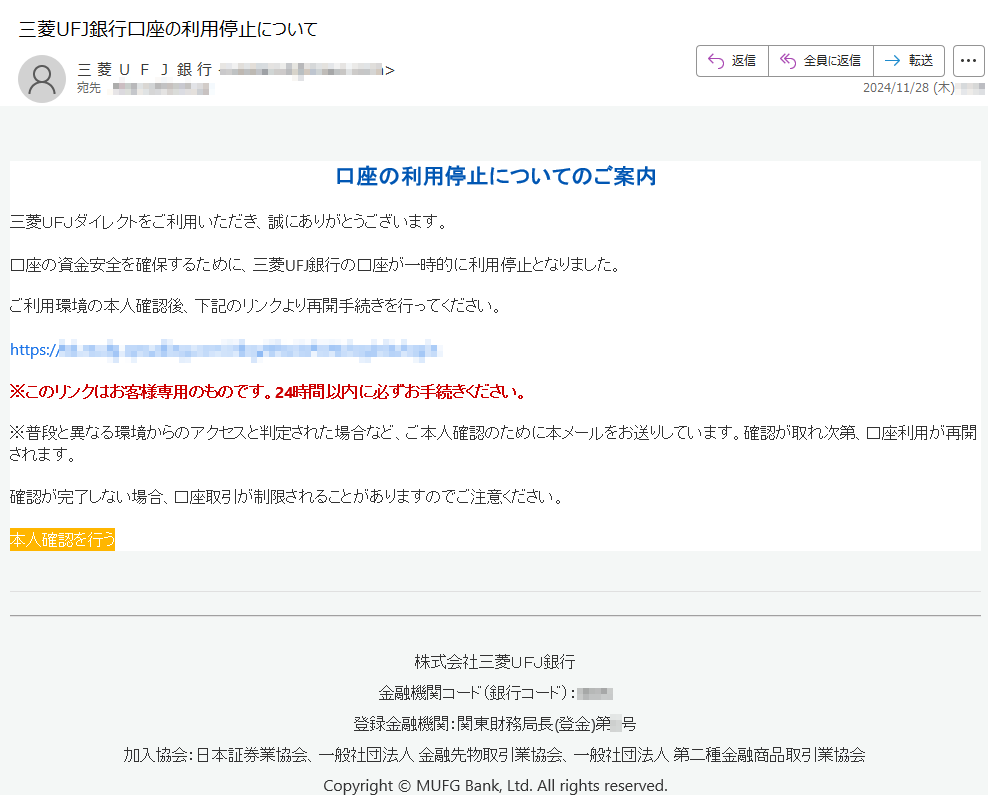The height and width of the screenshot is (795, 988).
Task: Click the 確認が完了しない場合 notice line
Action: click(287, 497)
